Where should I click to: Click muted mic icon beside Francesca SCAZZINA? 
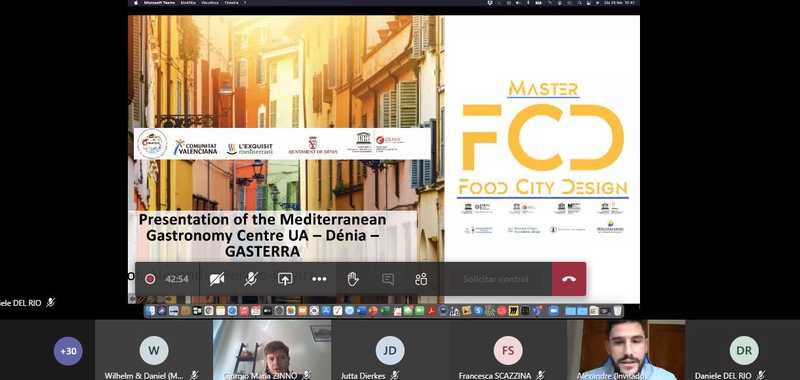[540, 375]
